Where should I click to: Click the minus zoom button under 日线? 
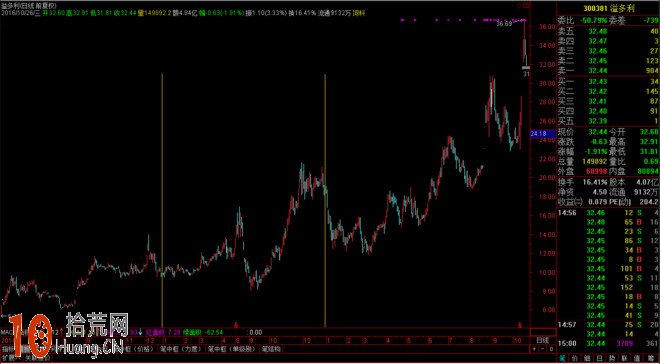point(543,349)
